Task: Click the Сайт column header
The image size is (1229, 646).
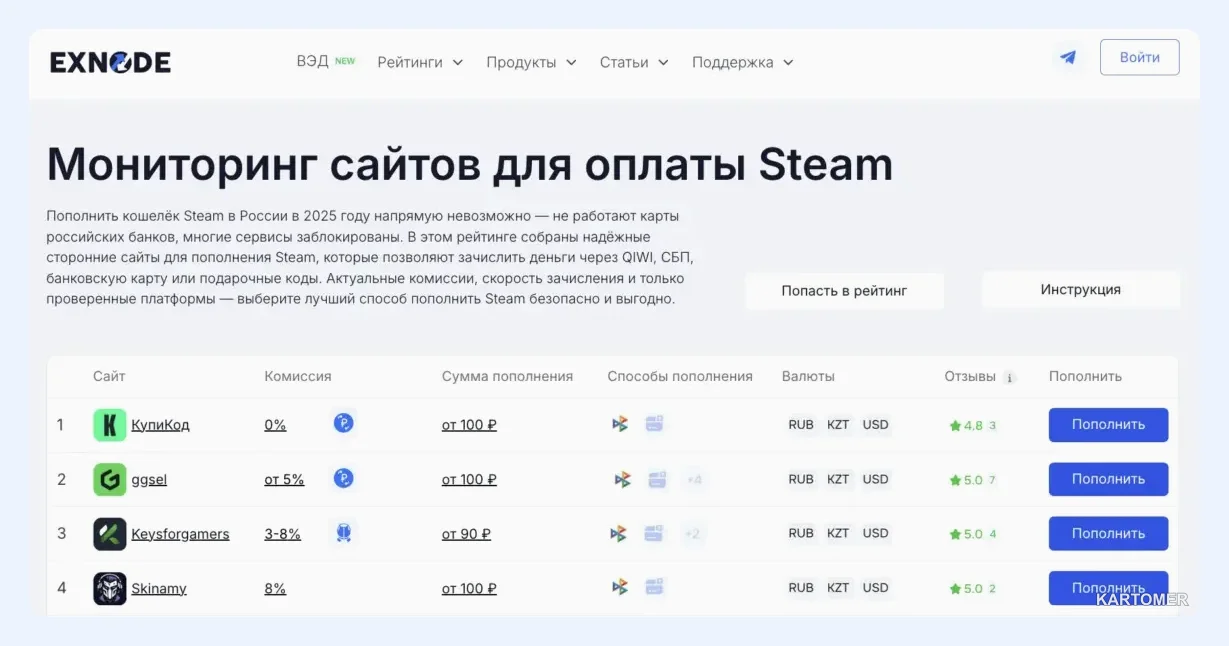Action: (109, 377)
